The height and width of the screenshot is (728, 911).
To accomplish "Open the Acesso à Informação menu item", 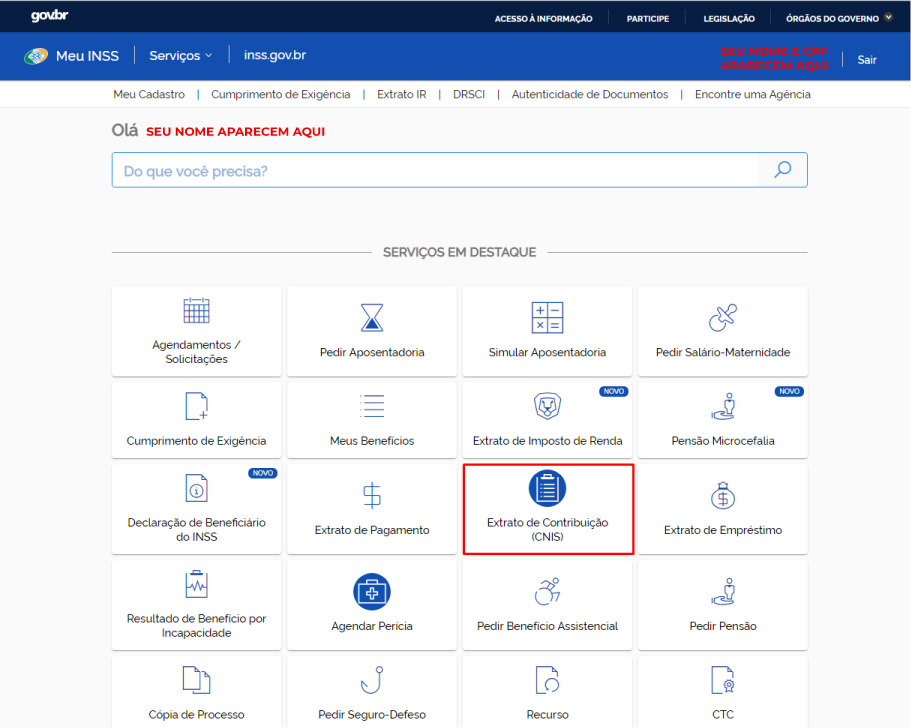I will tap(543, 19).
